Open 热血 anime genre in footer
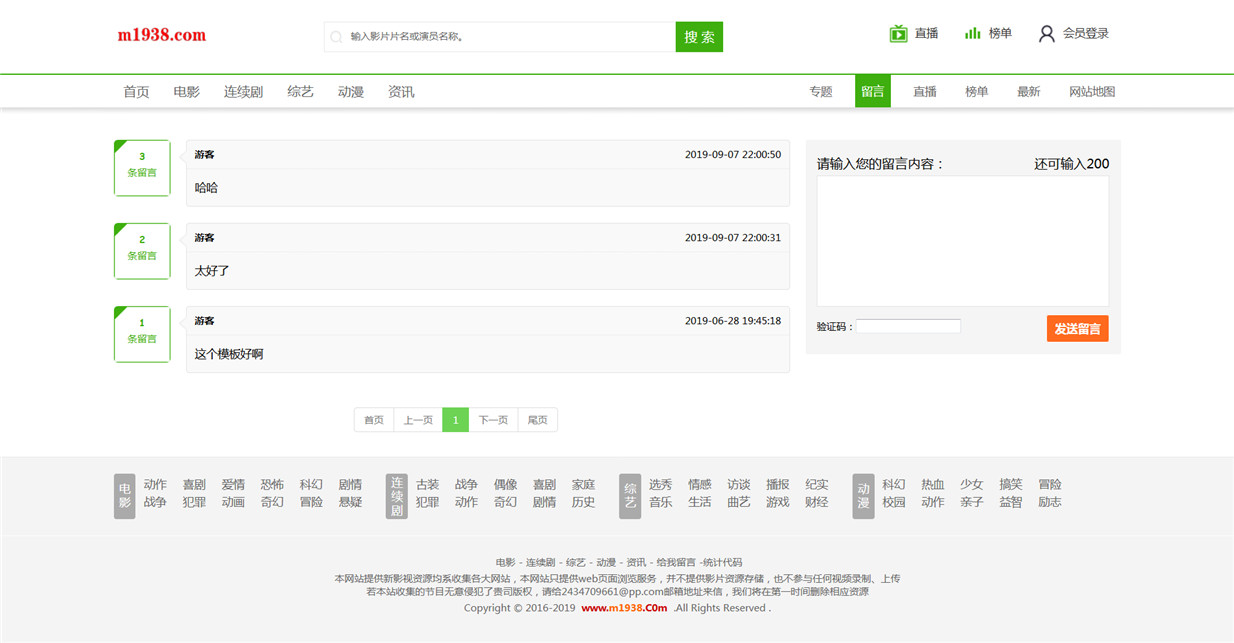This screenshot has width=1234, height=643. click(x=932, y=485)
